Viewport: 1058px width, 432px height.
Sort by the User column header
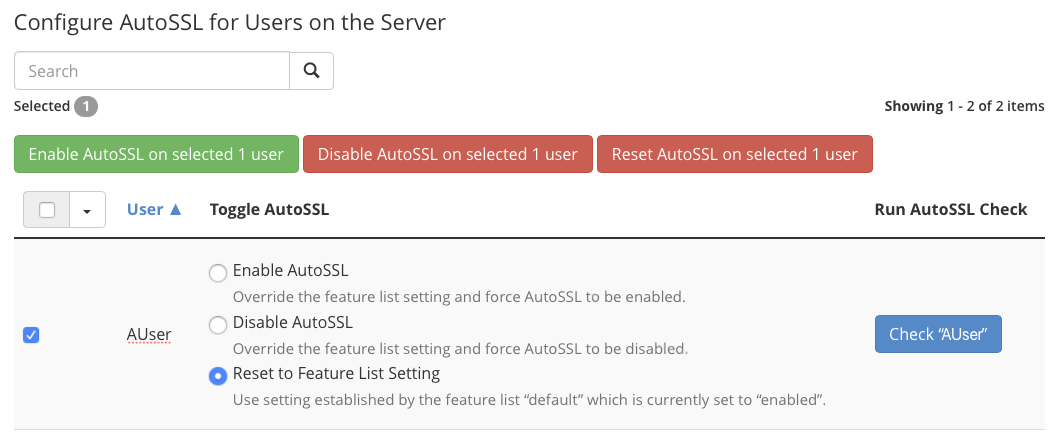click(x=145, y=210)
